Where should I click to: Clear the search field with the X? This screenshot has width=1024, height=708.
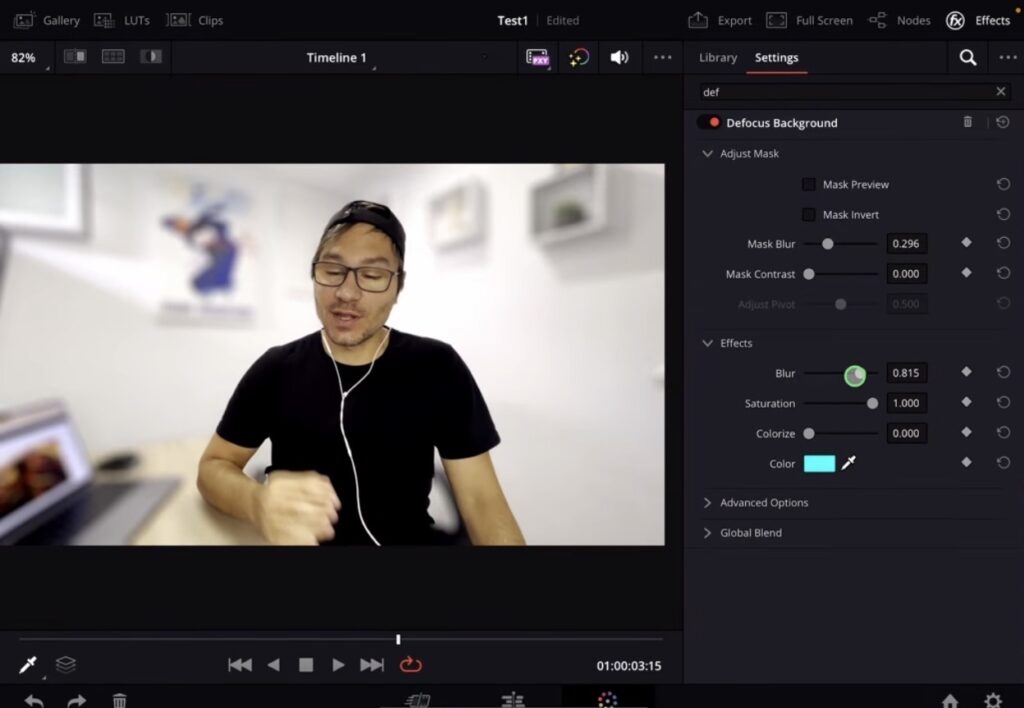click(x=1001, y=91)
